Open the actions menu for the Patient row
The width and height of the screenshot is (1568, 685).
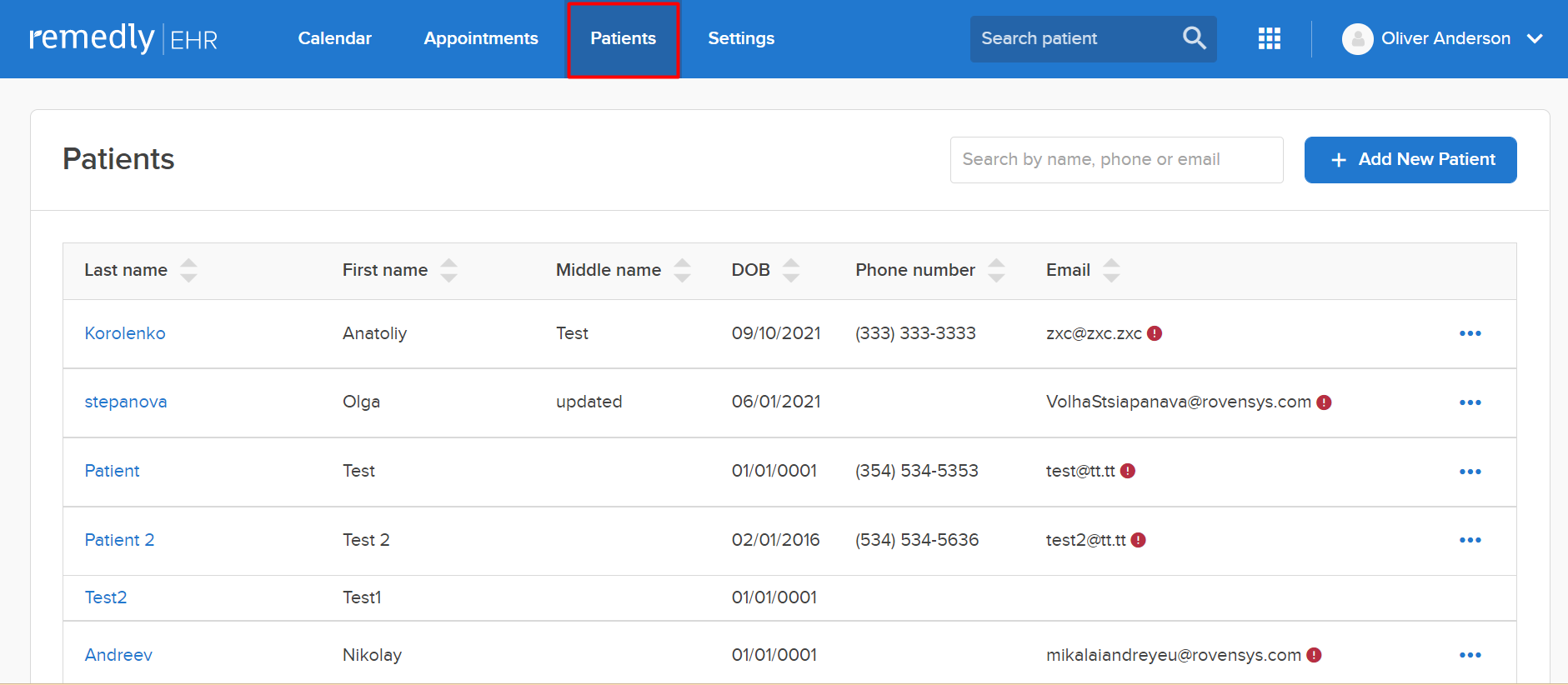coord(1470,472)
